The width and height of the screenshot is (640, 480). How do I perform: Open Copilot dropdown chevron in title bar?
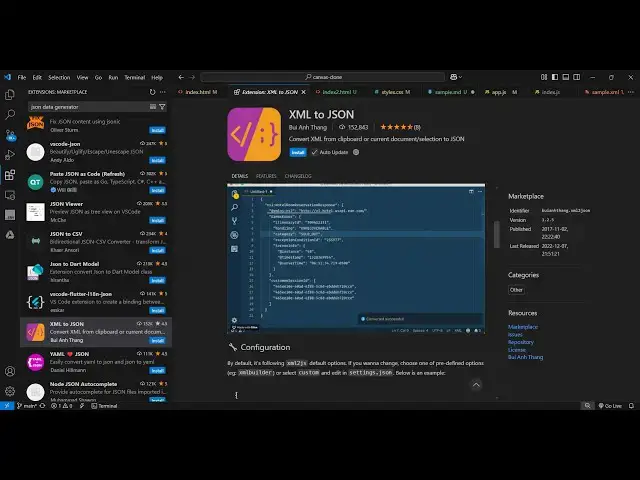coord(460,77)
